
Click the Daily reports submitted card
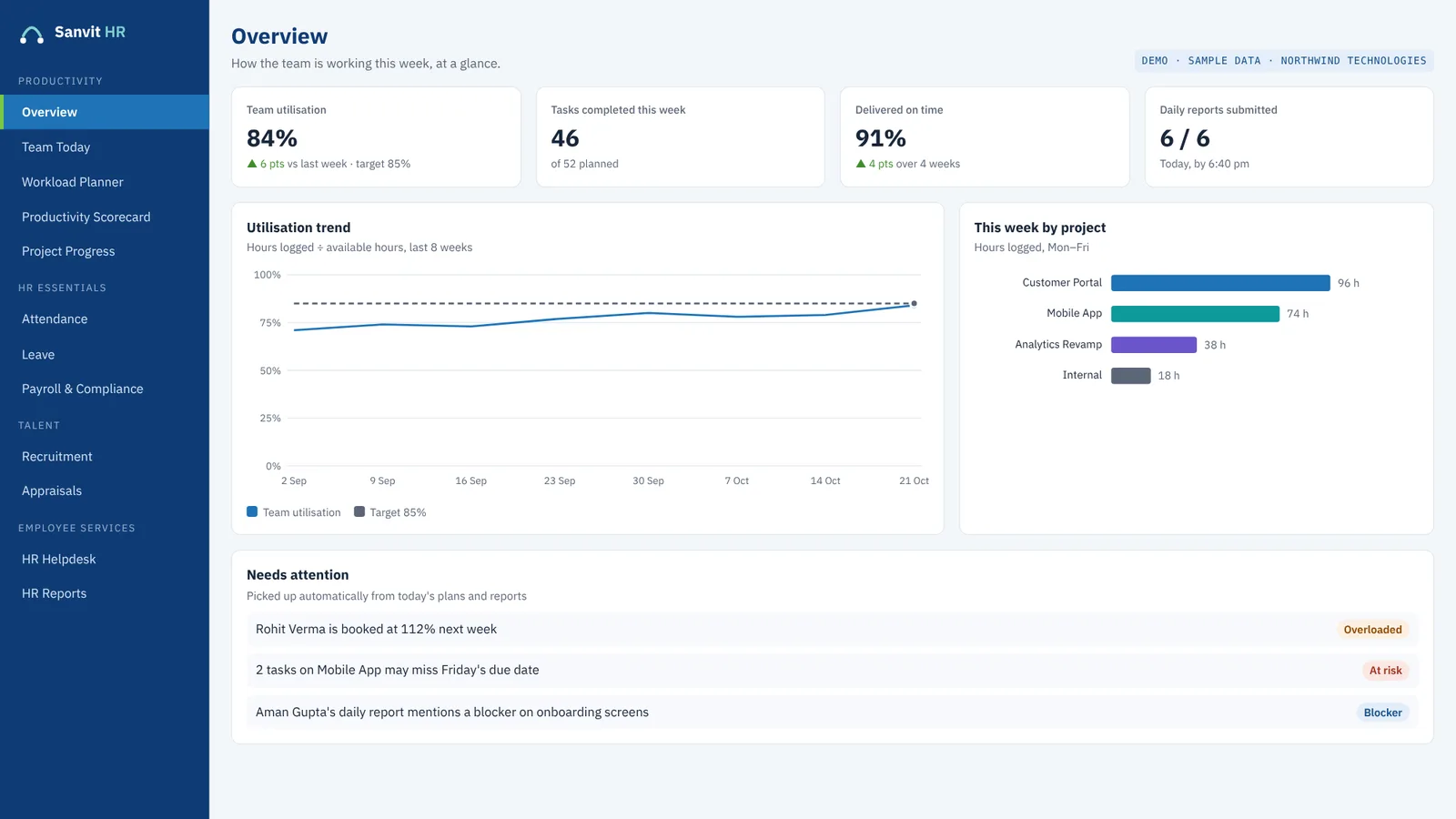tap(1289, 137)
